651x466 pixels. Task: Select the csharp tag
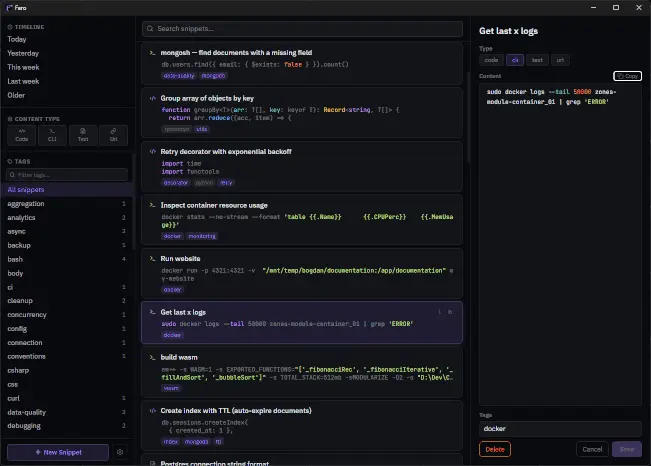(66, 370)
